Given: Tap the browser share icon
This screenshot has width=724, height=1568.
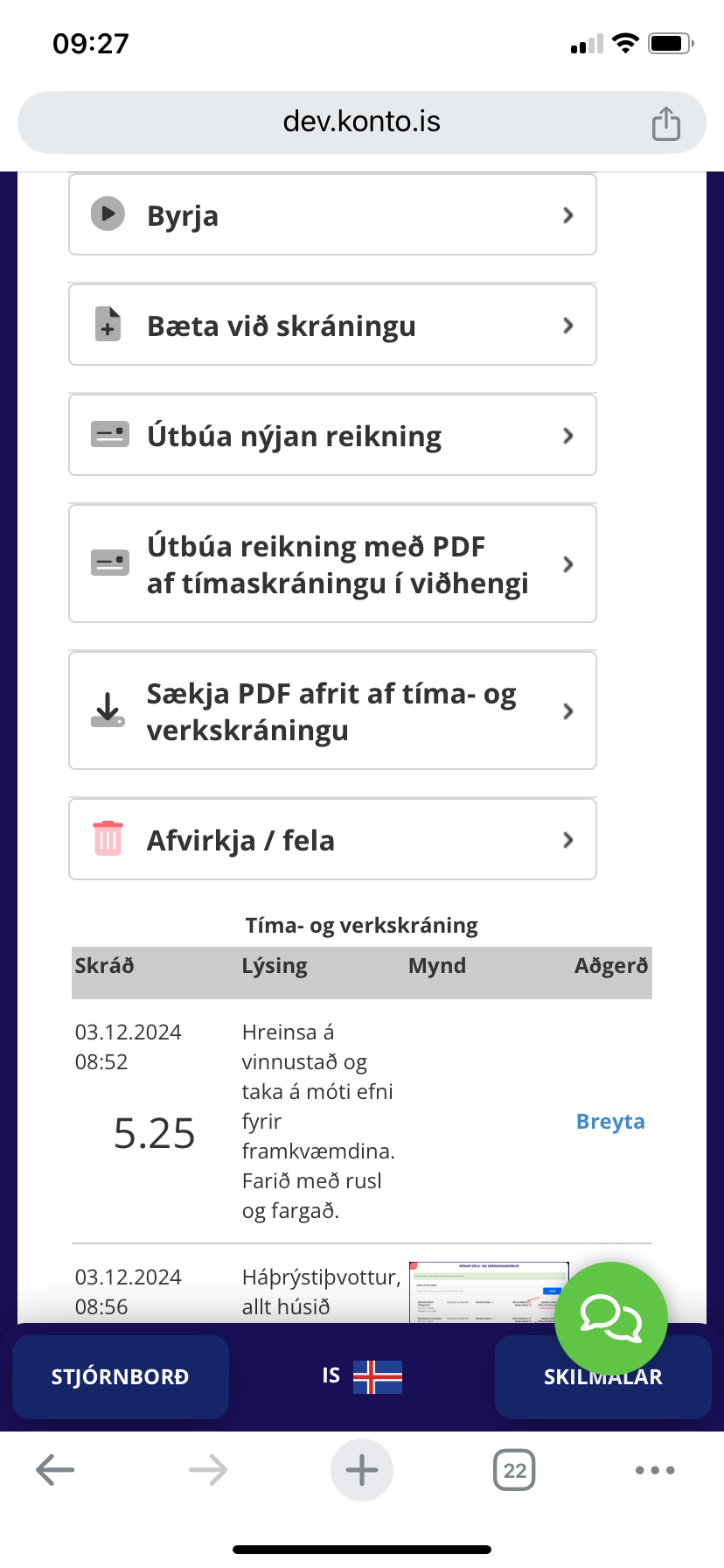Looking at the screenshot, I should [665, 123].
